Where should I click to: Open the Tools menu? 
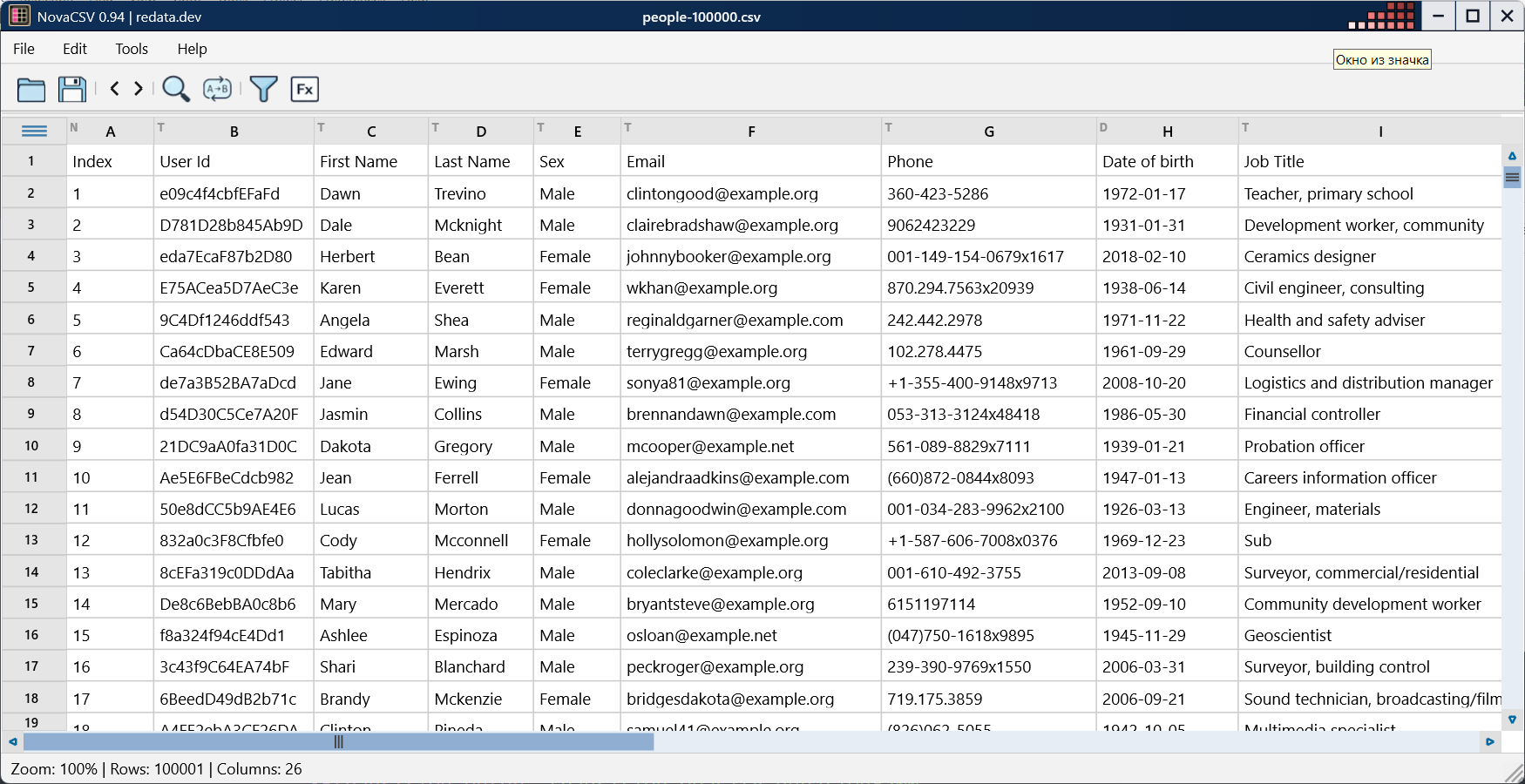pos(132,49)
